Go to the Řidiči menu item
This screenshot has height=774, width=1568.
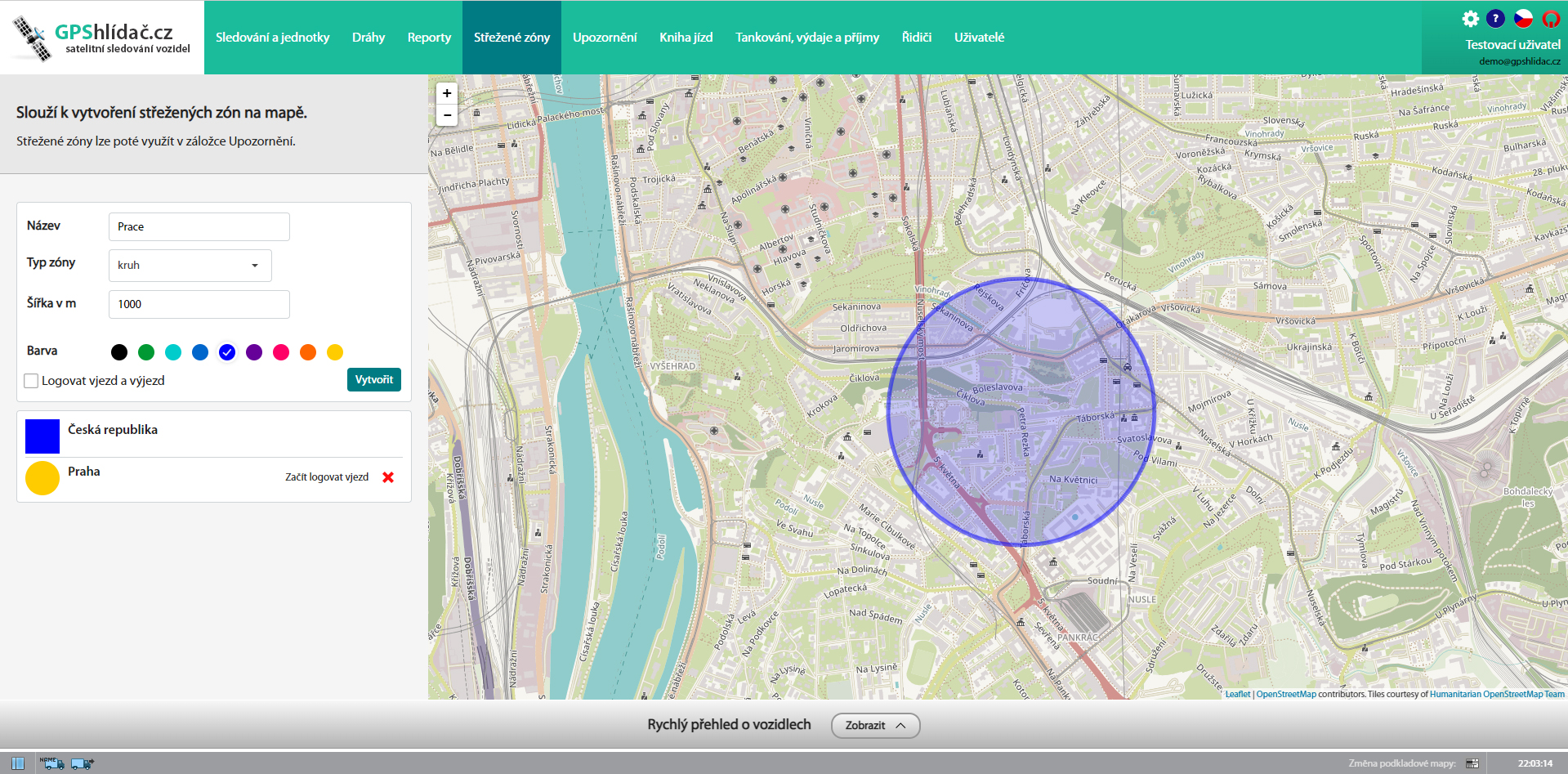[917, 38]
